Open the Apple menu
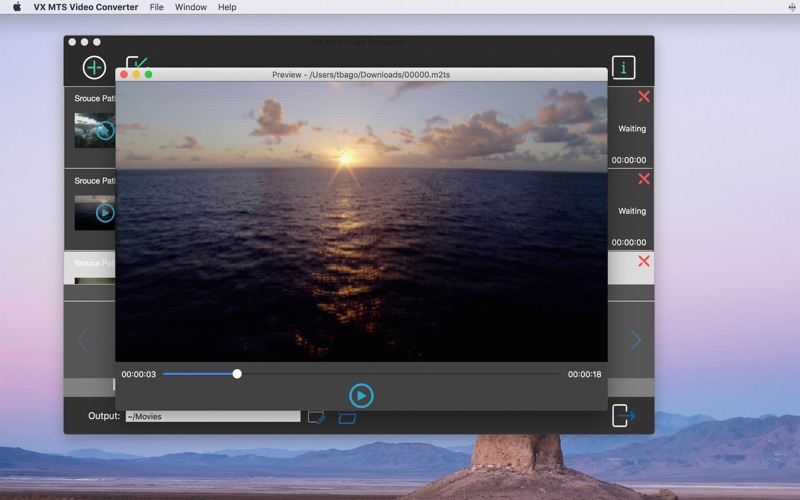This screenshot has height=500, width=800. [16, 7]
